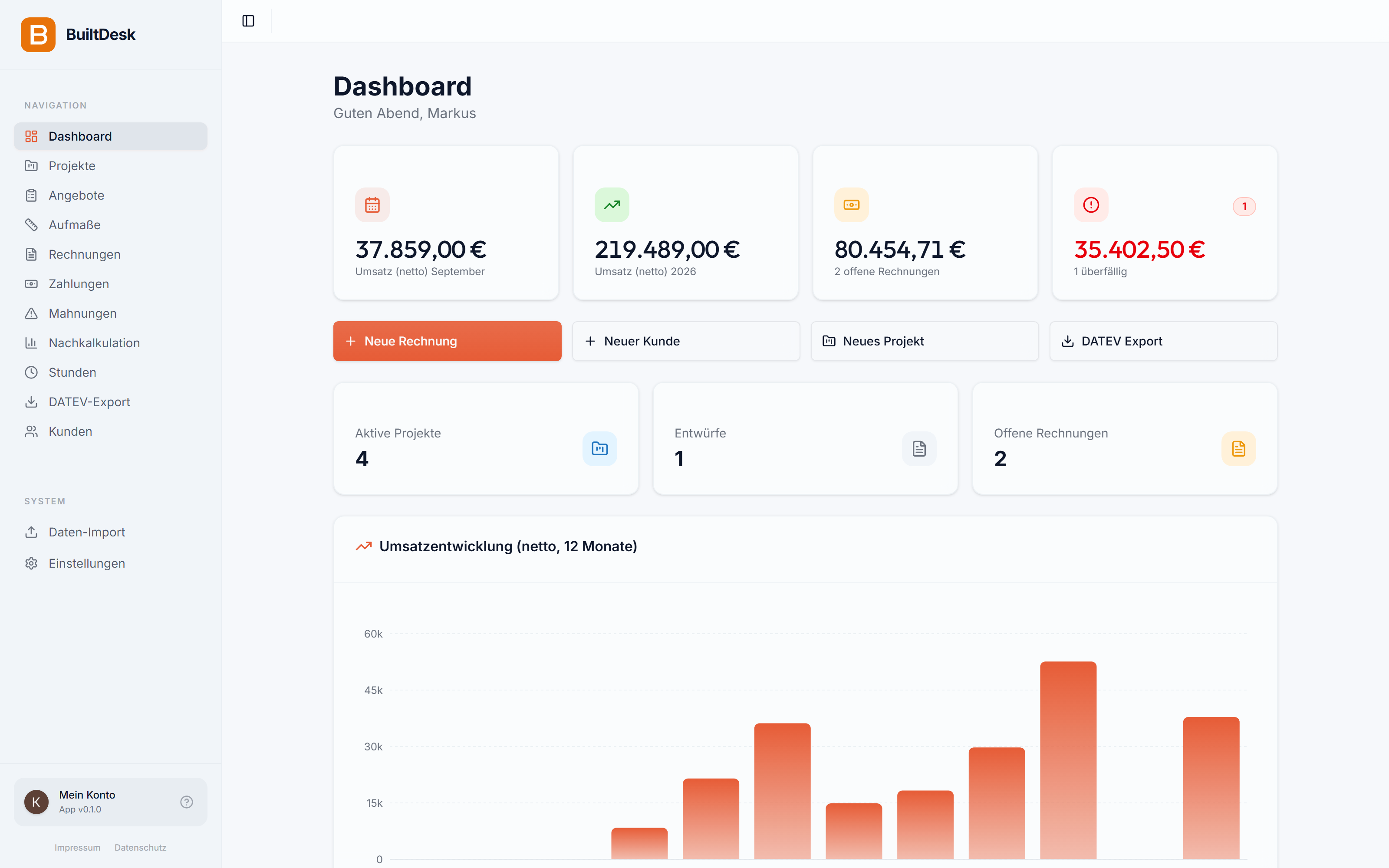Open Nachkalkulation page
The width and height of the screenshot is (1389, 868).
(x=110, y=343)
